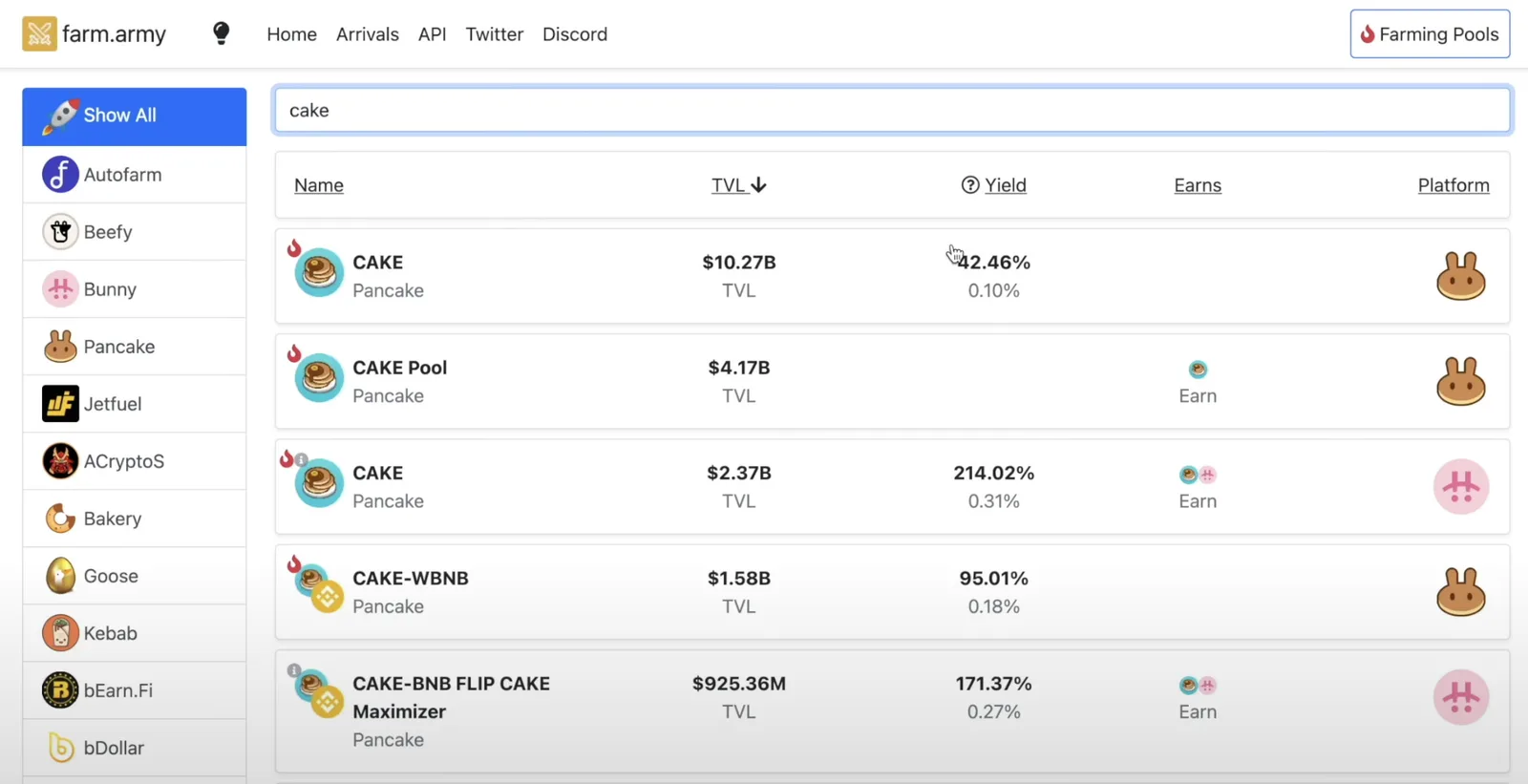
Task: Click the question mark icon beside Yield
Action: [970, 185]
